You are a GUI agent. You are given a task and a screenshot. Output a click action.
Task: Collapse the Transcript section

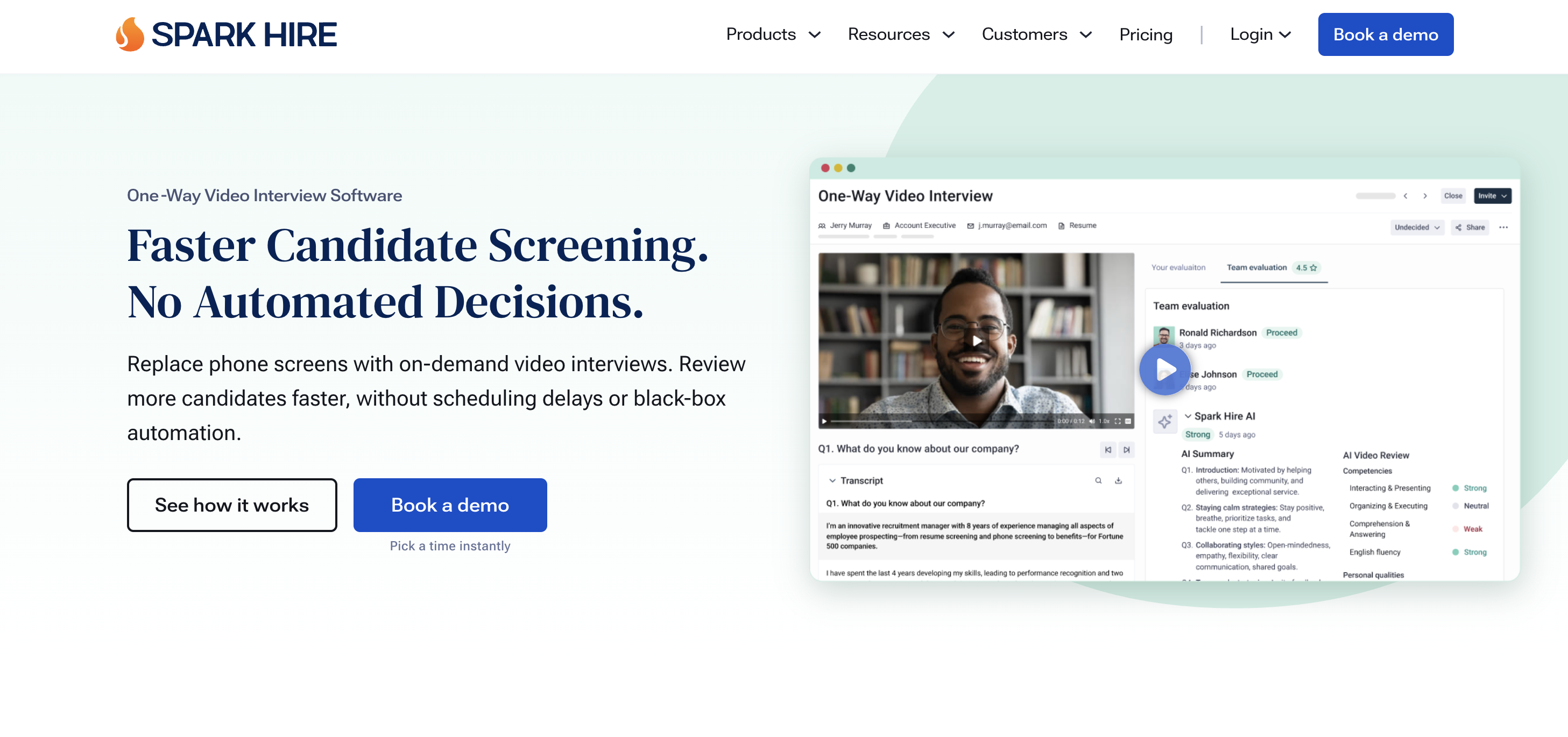tap(832, 481)
